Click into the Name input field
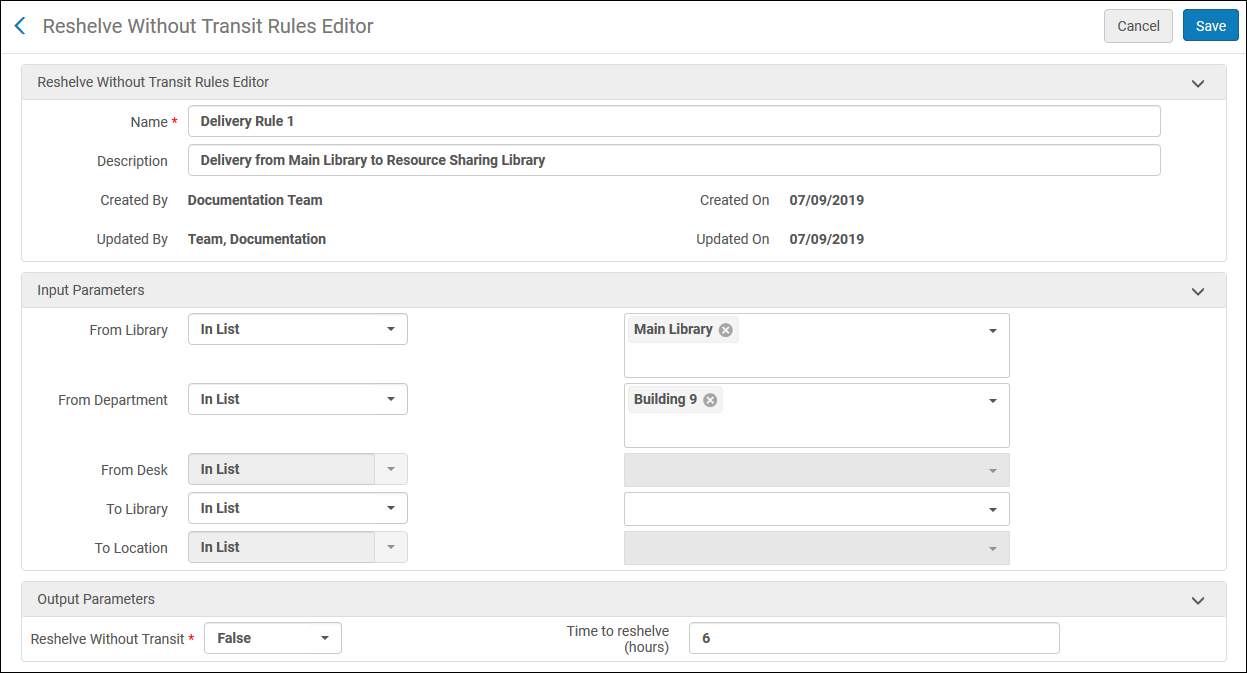The width and height of the screenshot is (1247, 673). coord(673,121)
